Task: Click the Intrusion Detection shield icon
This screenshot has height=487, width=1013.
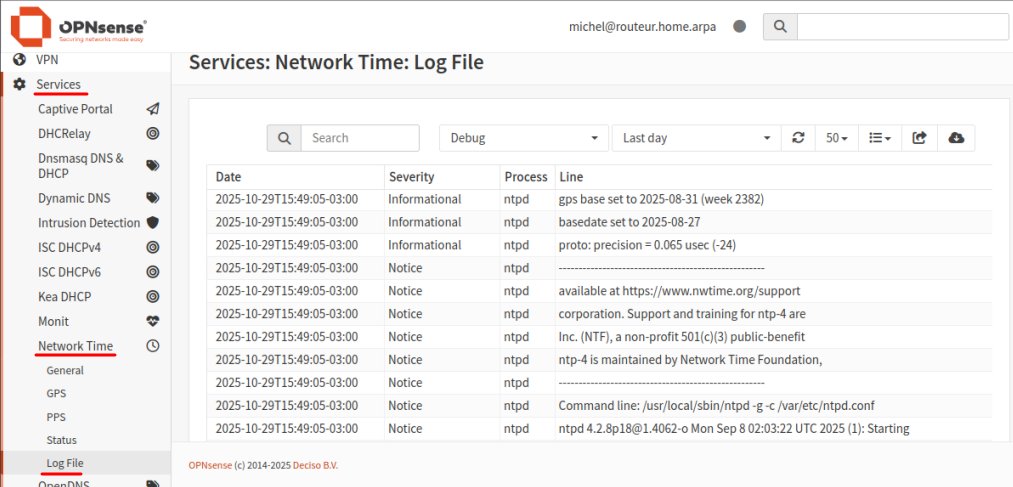Action: tap(152, 223)
